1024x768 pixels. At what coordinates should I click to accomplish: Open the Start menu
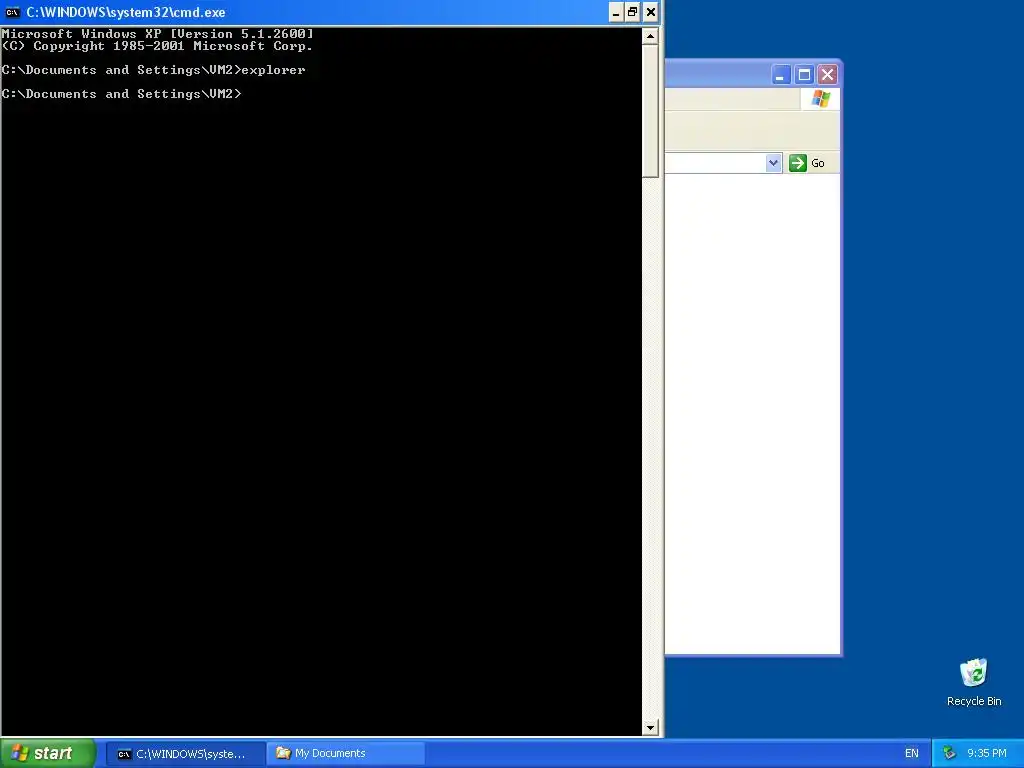48,753
